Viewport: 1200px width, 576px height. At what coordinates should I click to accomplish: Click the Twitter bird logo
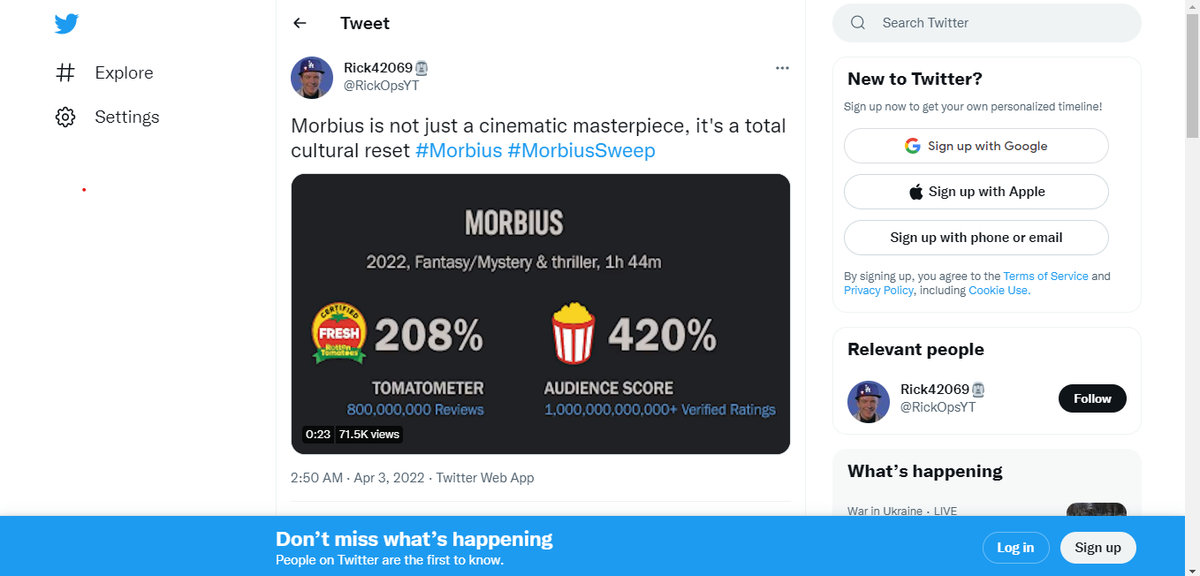pos(67,24)
